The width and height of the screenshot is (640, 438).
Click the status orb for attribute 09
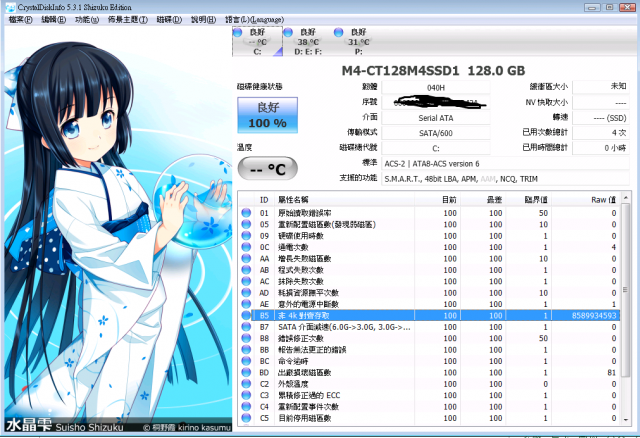click(x=246, y=236)
